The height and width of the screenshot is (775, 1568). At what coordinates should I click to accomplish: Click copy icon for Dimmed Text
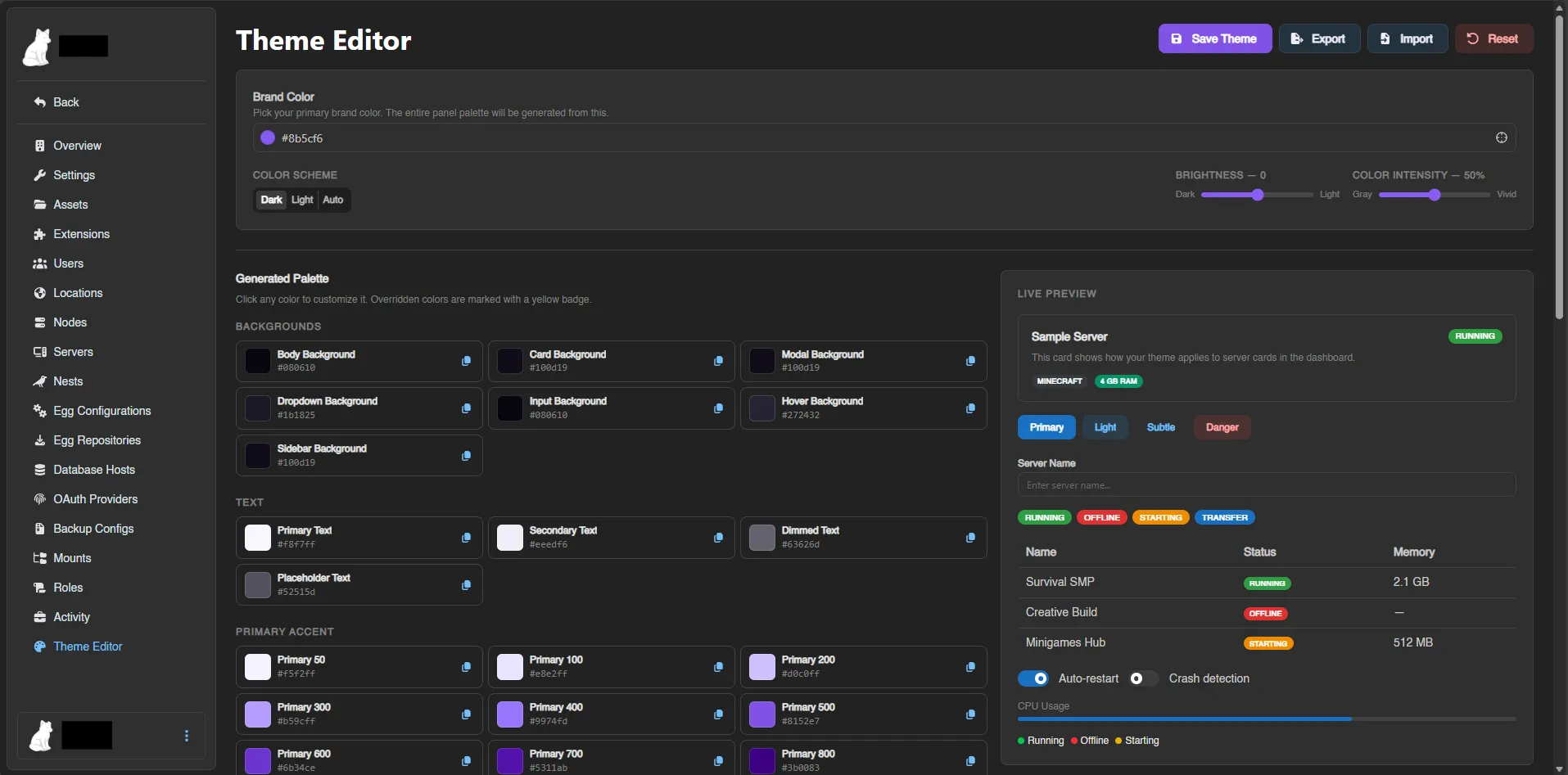tap(970, 538)
